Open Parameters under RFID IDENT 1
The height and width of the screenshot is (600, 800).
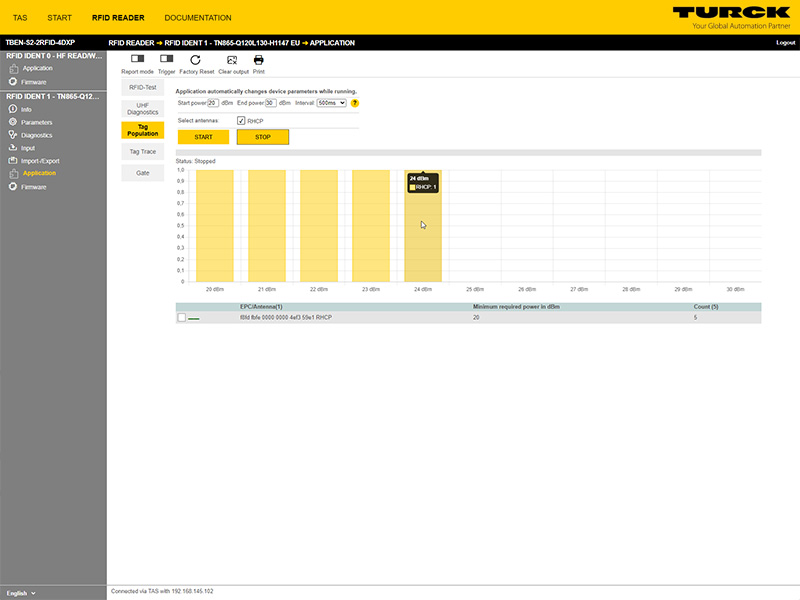(36, 122)
